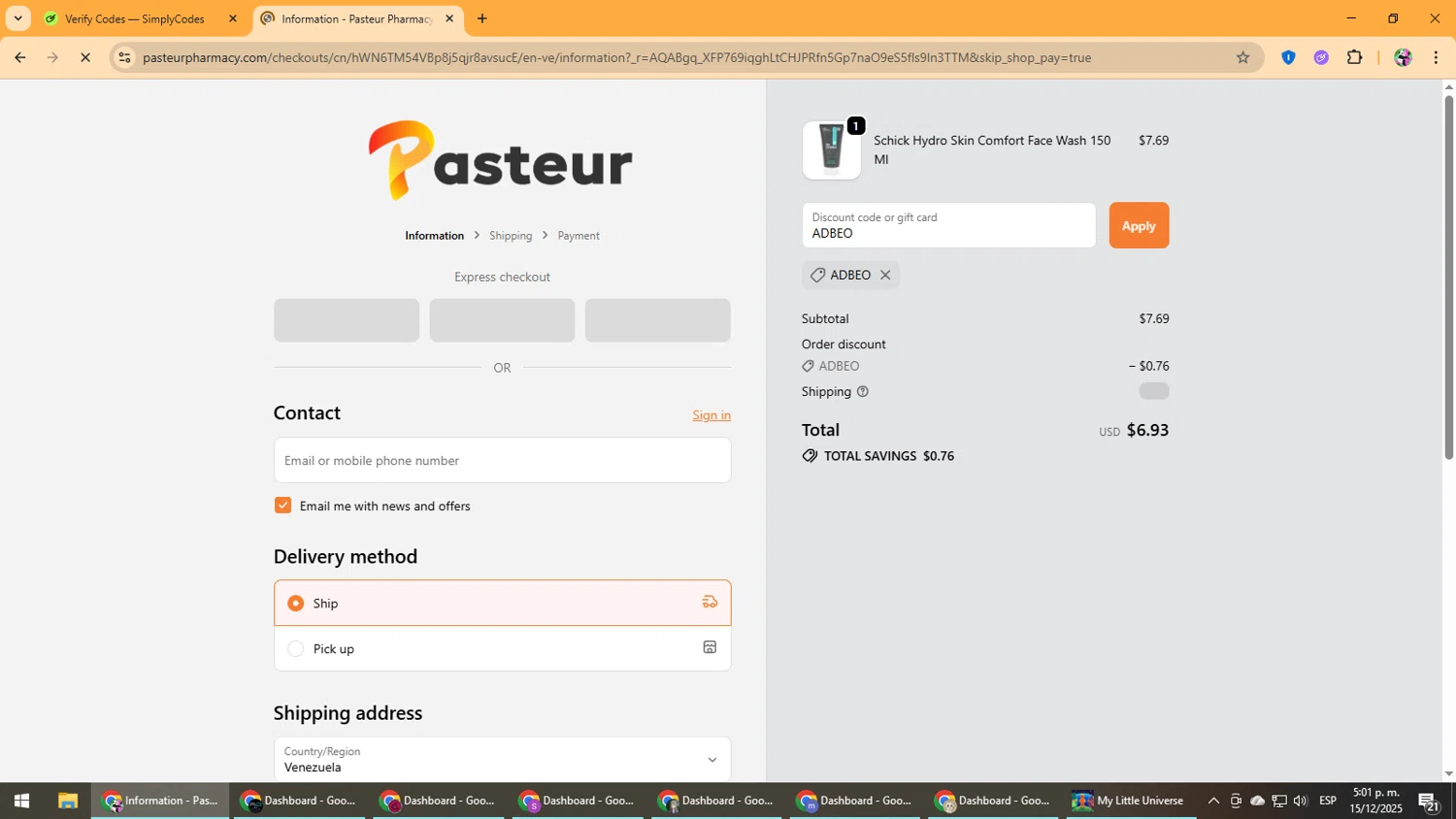Select the Pick up radio button
This screenshot has width=1456, height=819.
296,648
